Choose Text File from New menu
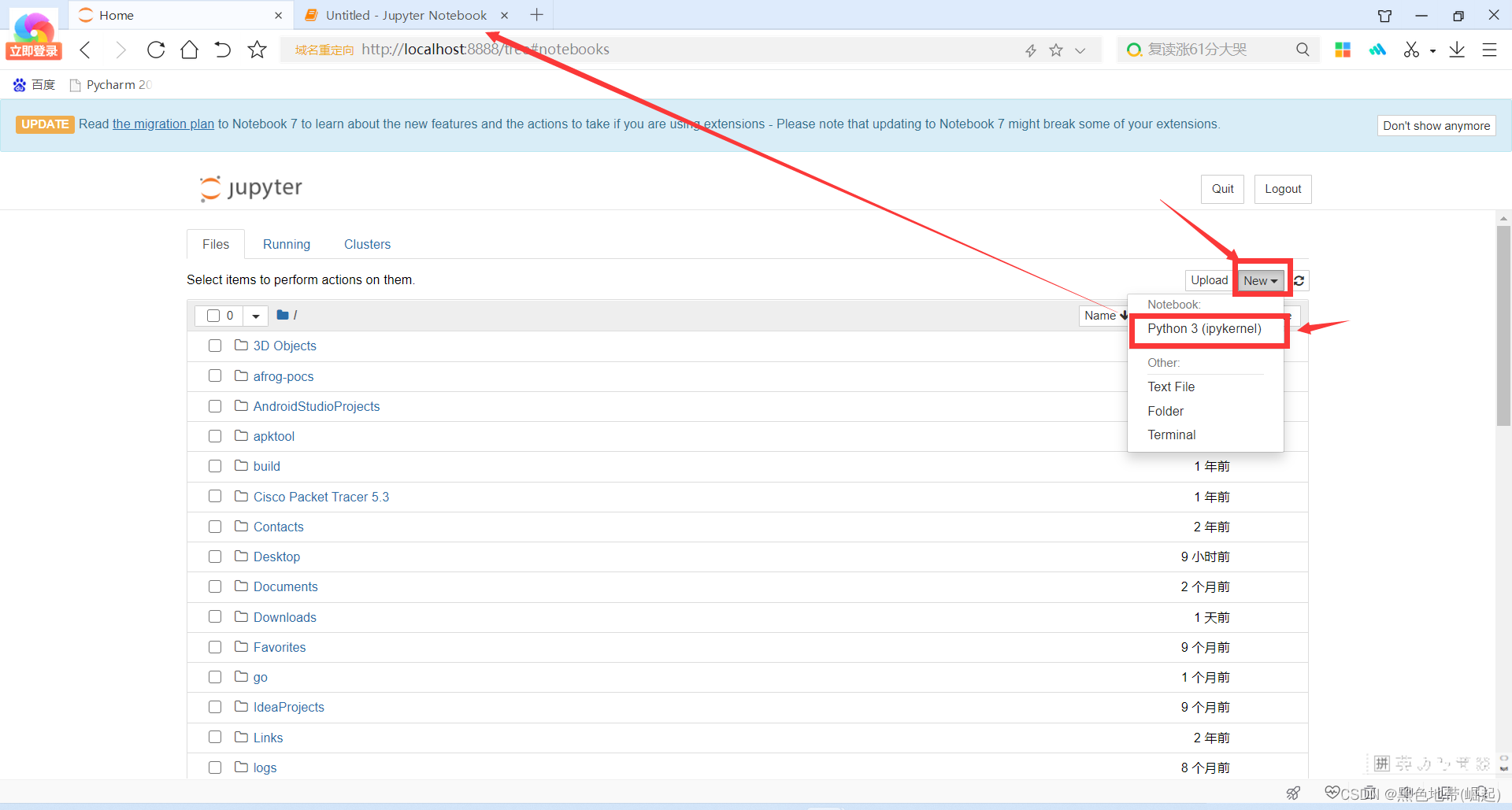The height and width of the screenshot is (810, 1512). pos(1171,387)
